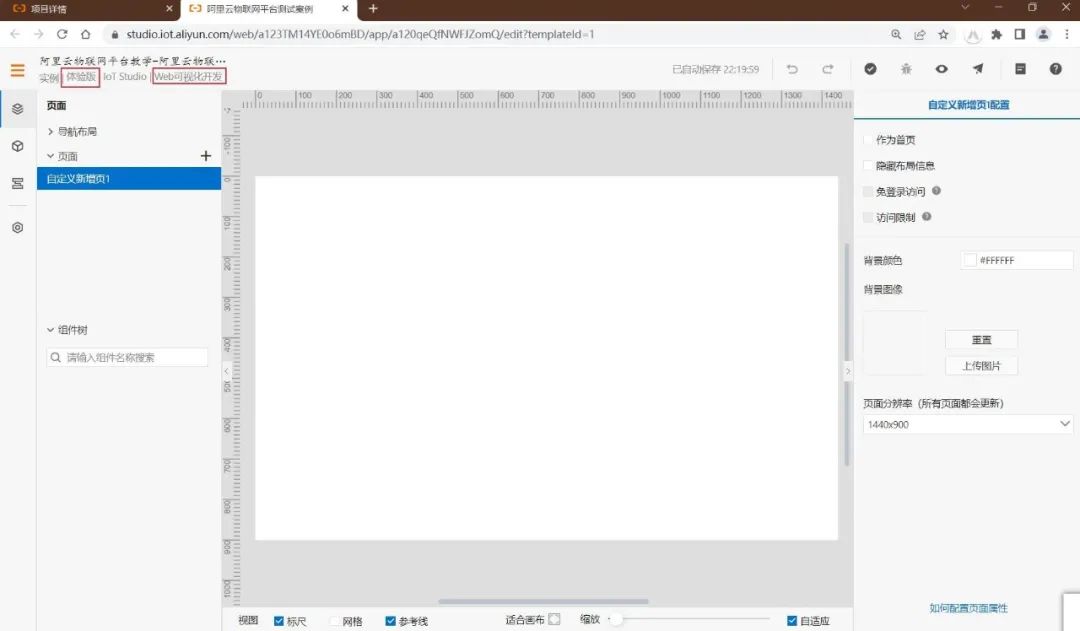This screenshot has width=1080, height=631.
Task: Bookmark this page with star icon
Action: [x=944, y=34]
